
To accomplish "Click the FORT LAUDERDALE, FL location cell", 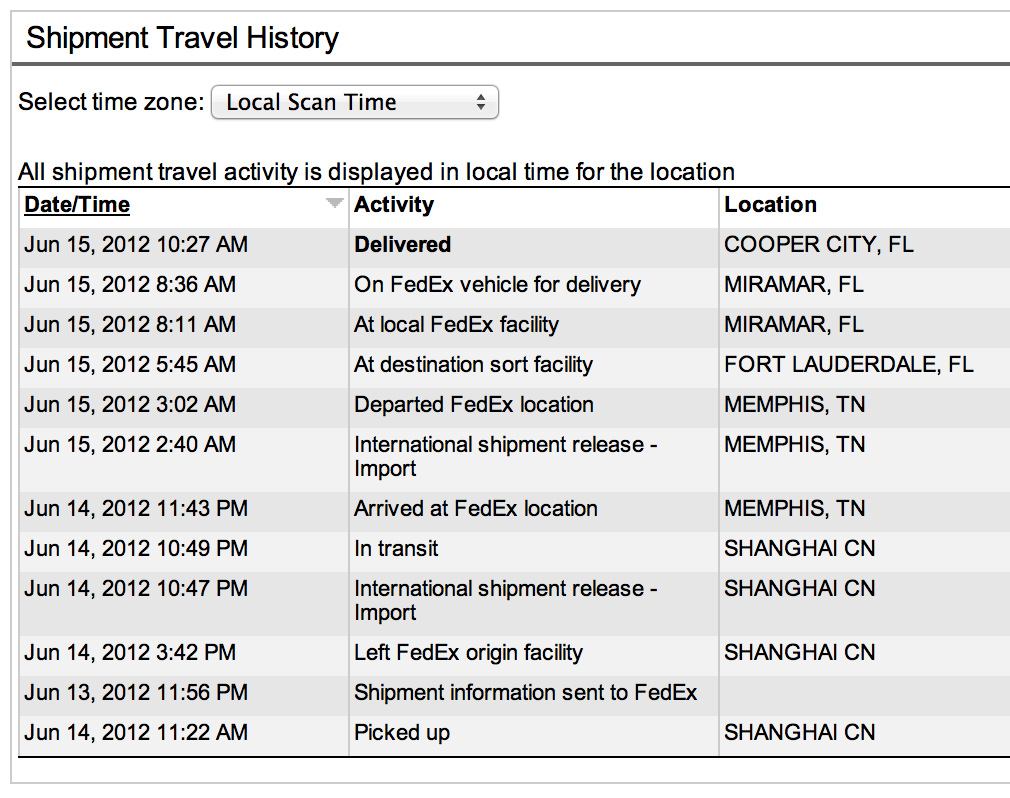I will click(x=848, y=365).
